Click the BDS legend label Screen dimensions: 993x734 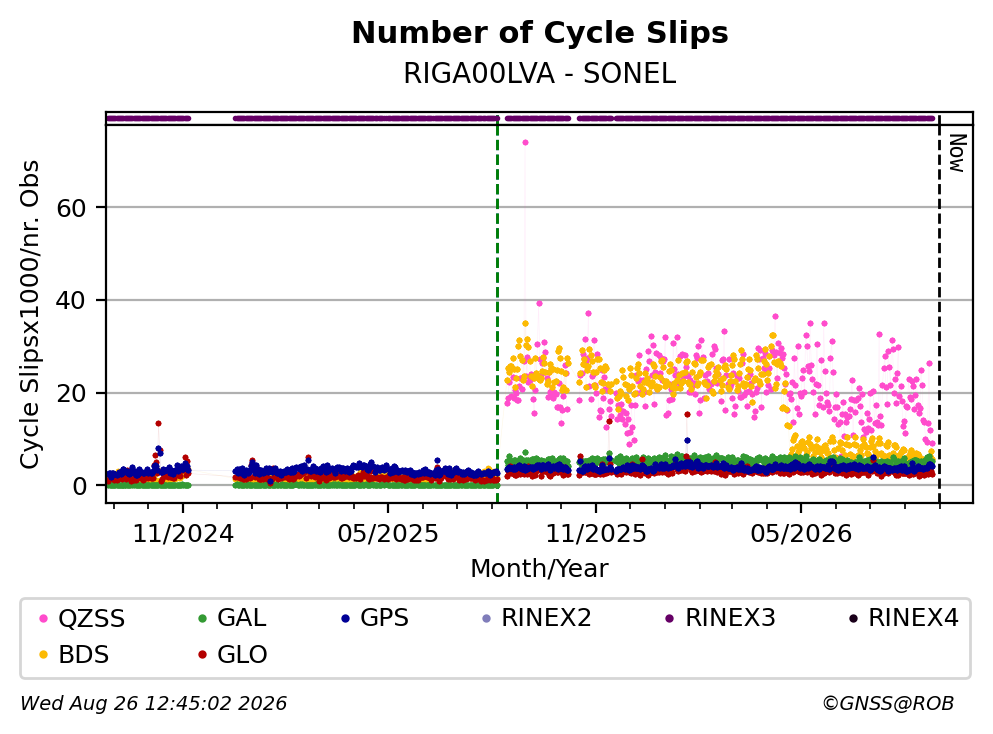pos(84,654)
